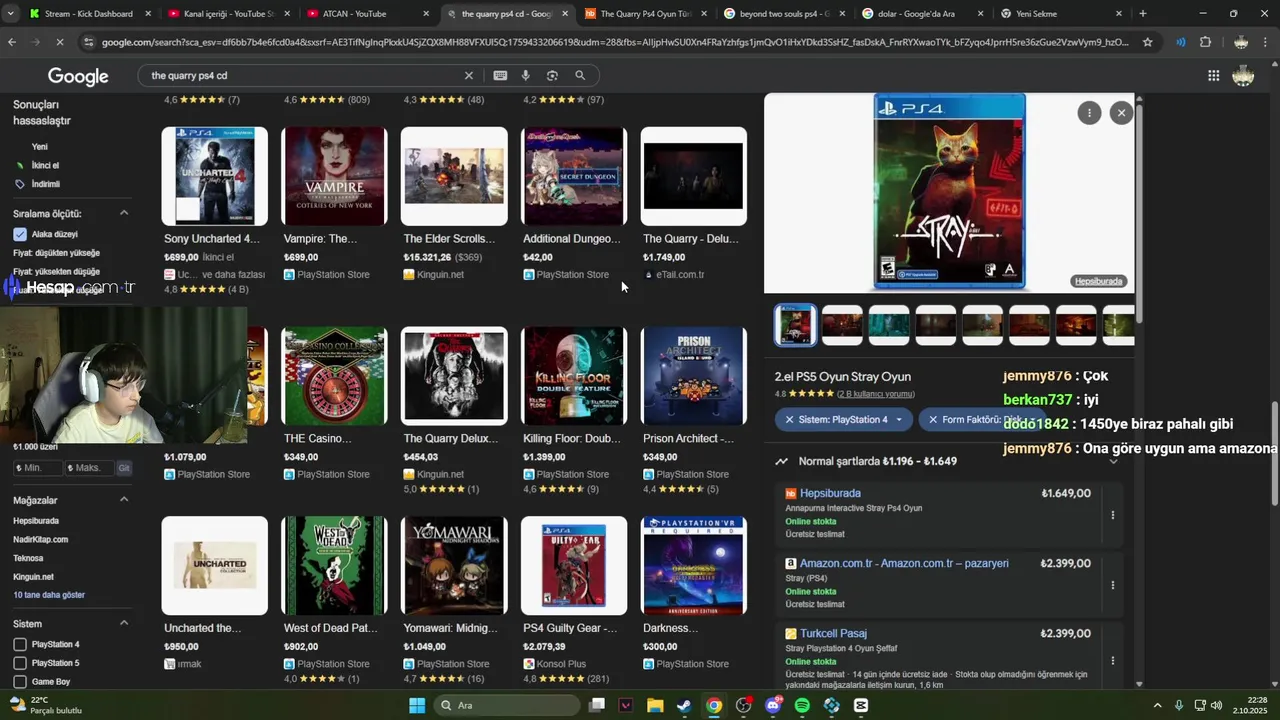Show hidden system tray icons
The image size is (1280, 720).
pos(1157,705)
